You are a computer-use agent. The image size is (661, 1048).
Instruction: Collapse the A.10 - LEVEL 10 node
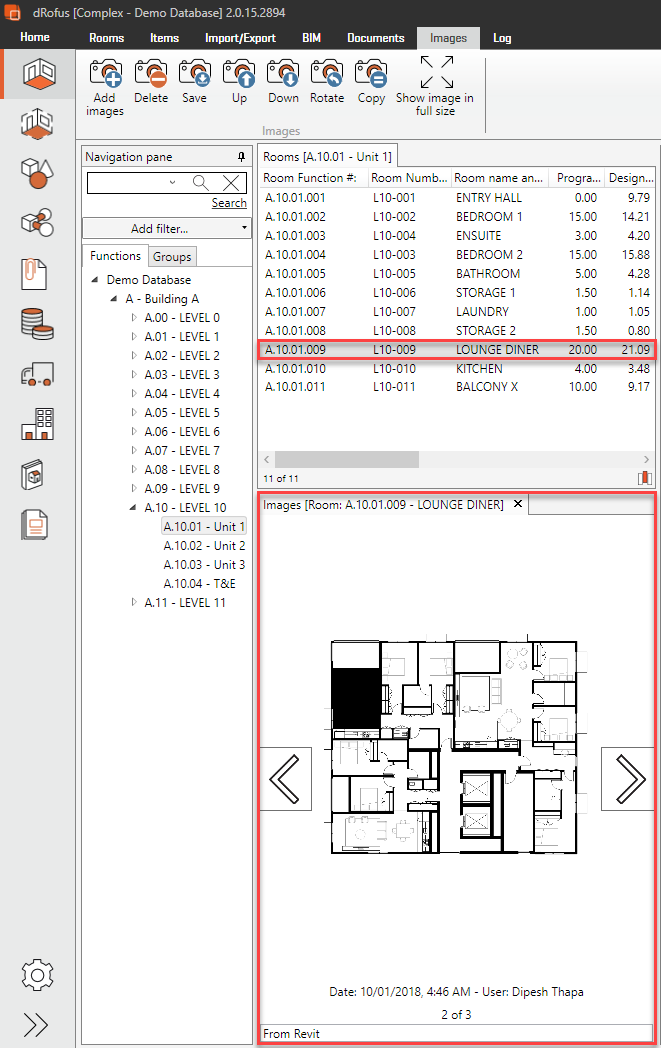click(135, 508)
